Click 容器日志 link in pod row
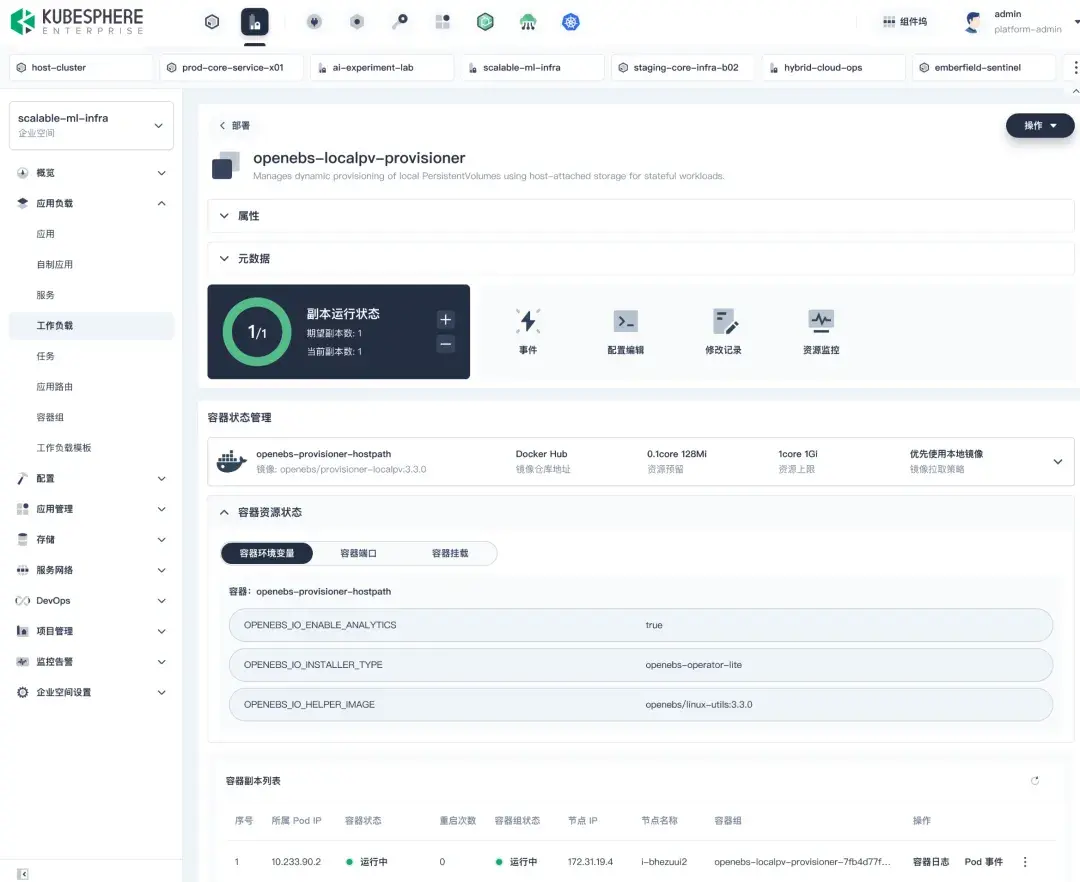Image resolution: width=1080 pixels, height=882 pixels. tap(931, 862)
